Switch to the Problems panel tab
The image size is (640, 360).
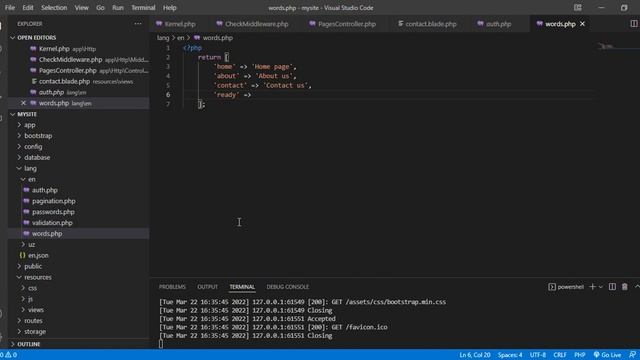(172, 287)
